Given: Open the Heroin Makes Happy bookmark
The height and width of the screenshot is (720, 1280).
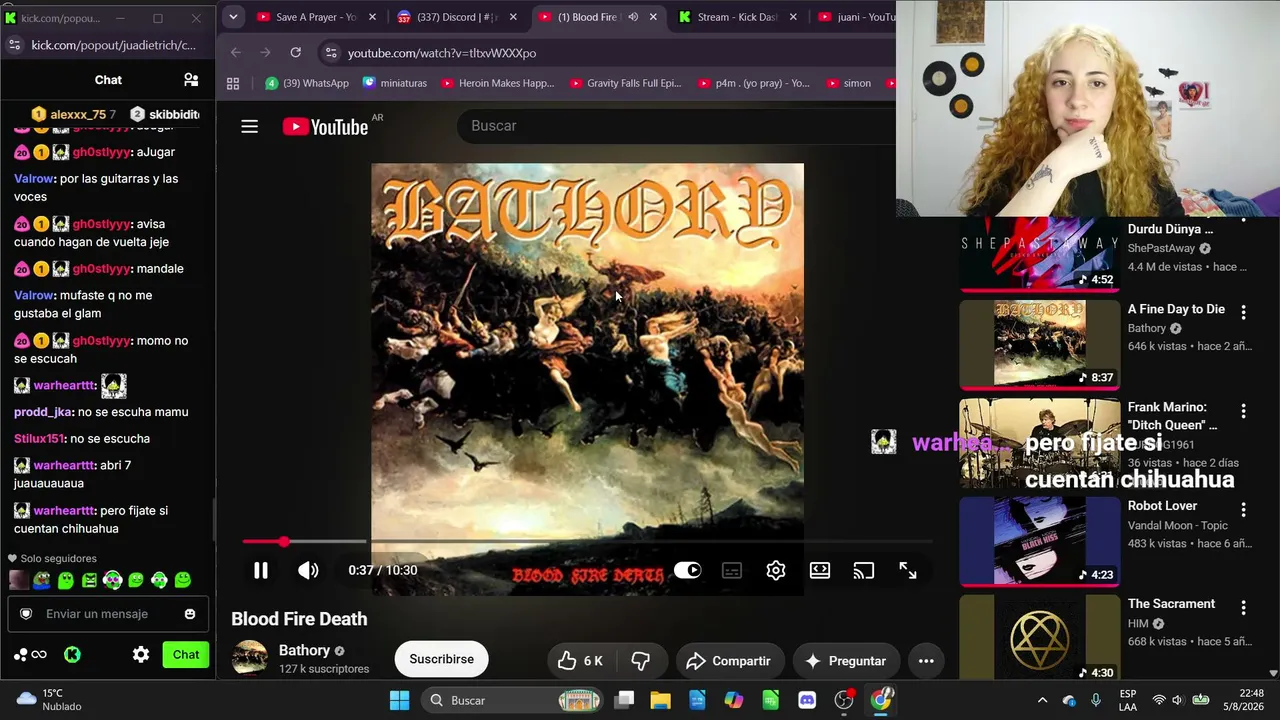Looking at the screenshot, I should [x=497, y=83].
